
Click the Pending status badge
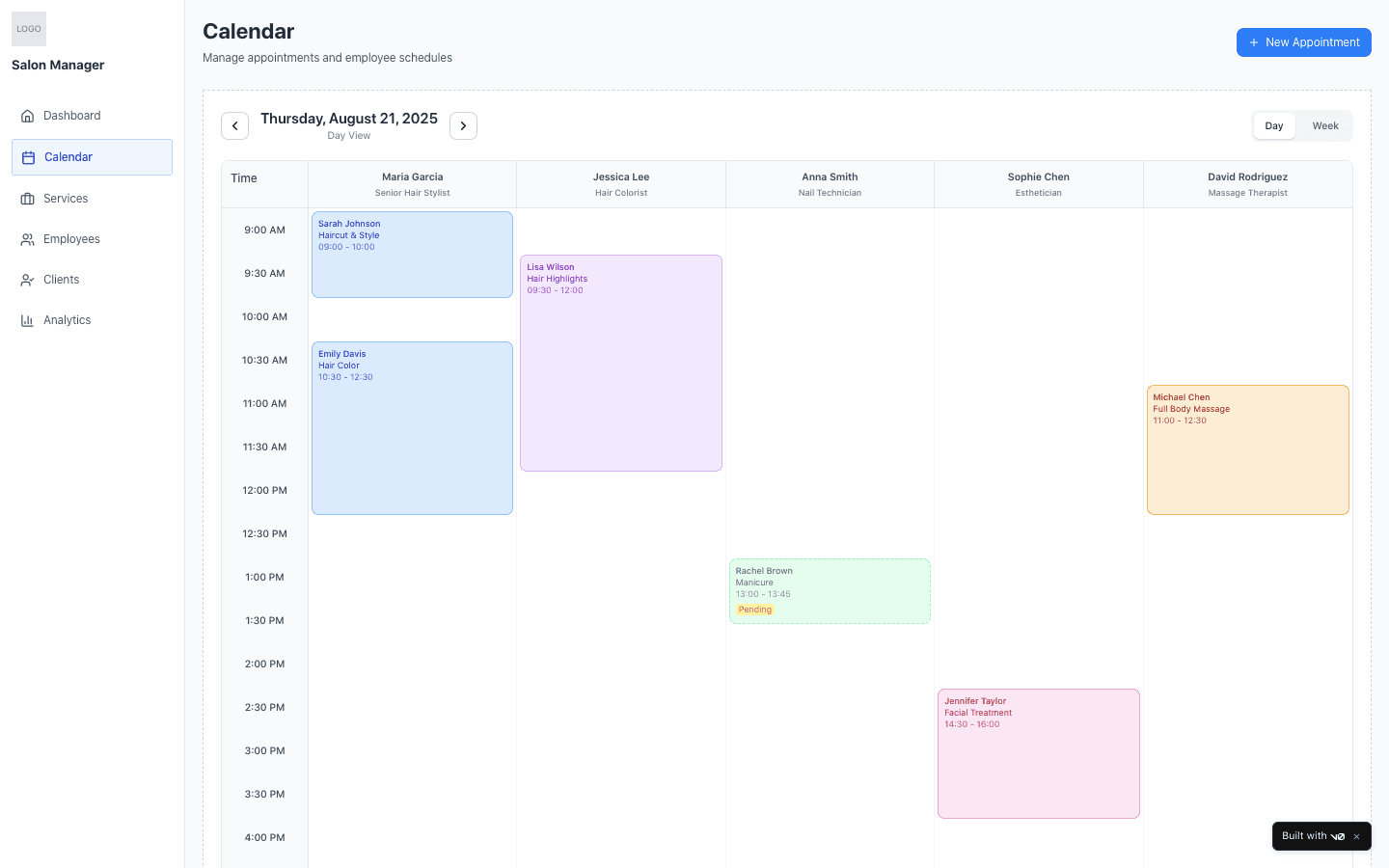[x=755, y=609]
